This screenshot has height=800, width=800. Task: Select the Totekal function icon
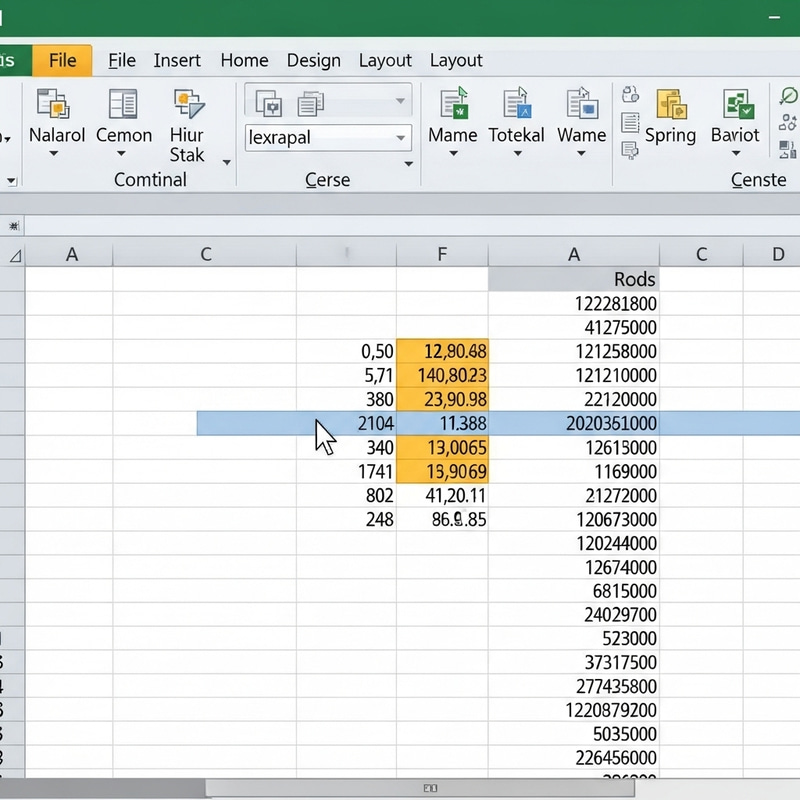[x=517, y=105]
